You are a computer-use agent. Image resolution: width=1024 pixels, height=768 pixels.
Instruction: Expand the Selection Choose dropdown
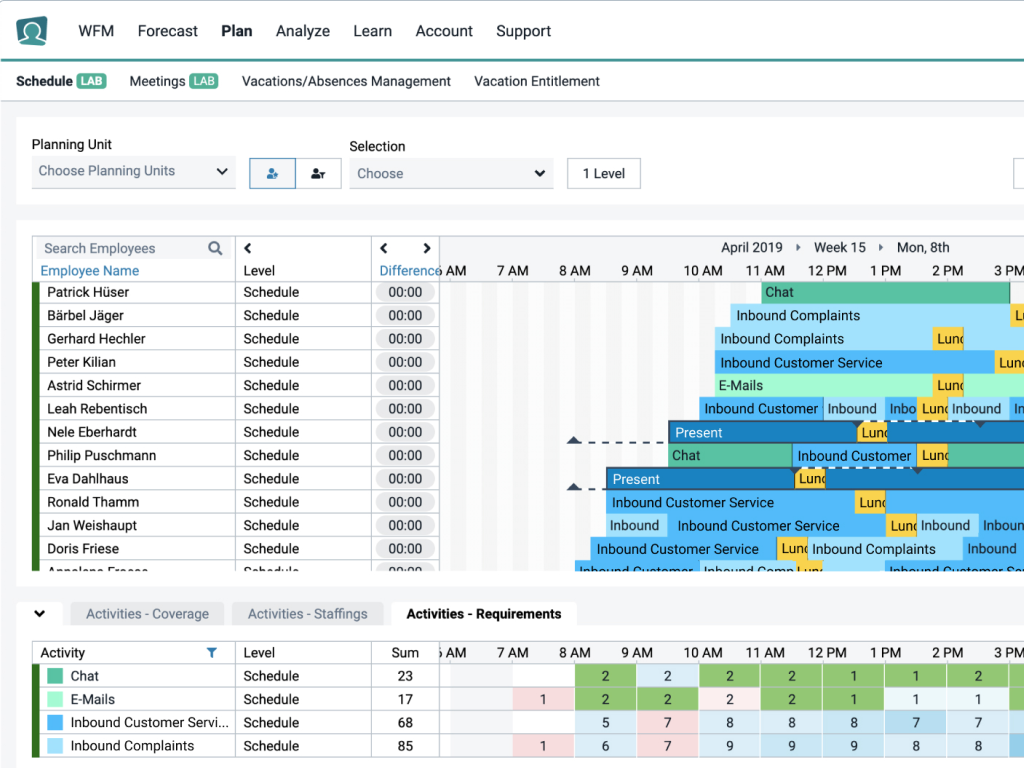tap(451, 173)
